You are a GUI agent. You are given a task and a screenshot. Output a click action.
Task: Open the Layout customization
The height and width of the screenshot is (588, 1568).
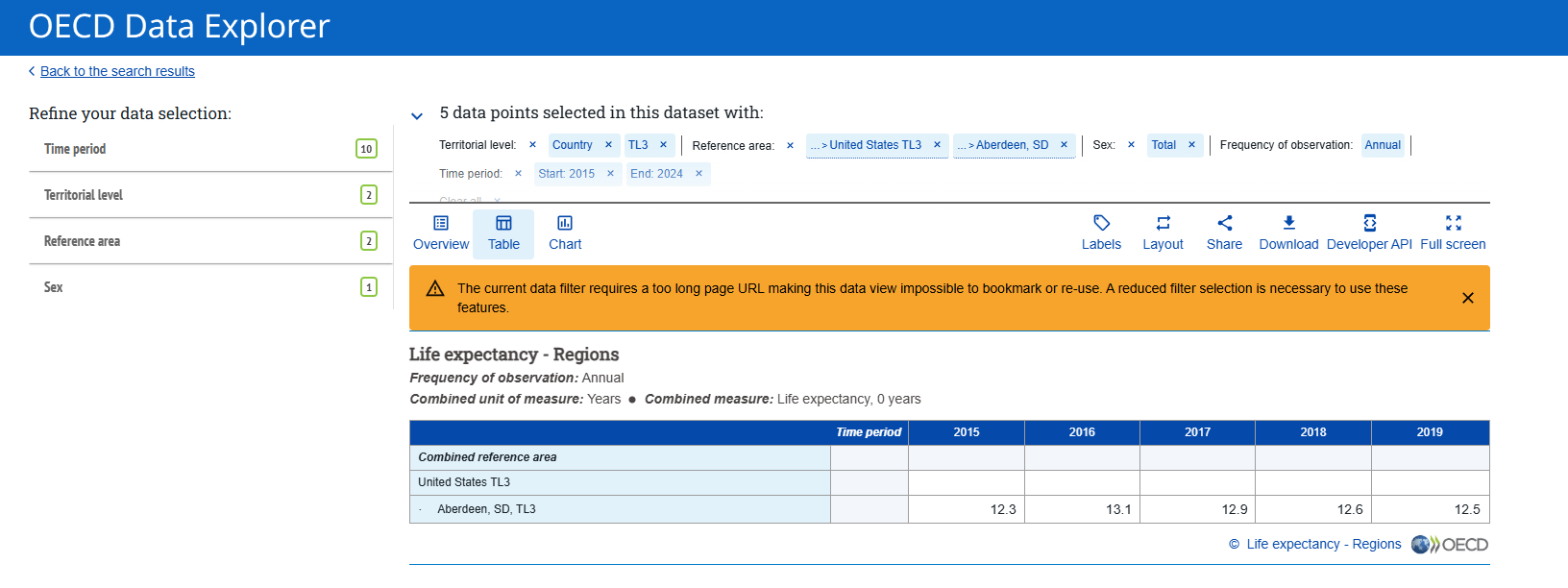(1163, 233)
